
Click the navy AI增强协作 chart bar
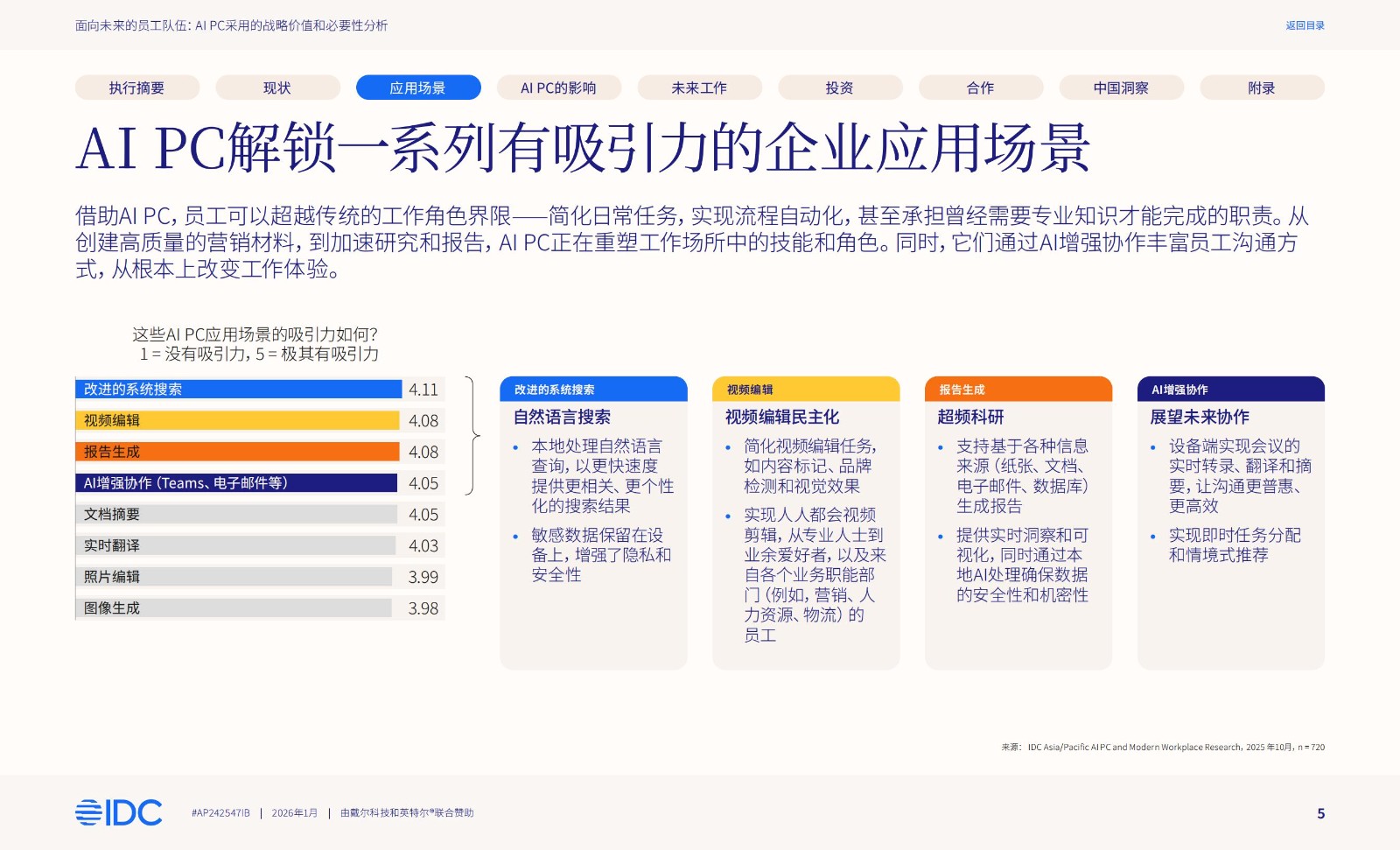(x=236, y=483)
